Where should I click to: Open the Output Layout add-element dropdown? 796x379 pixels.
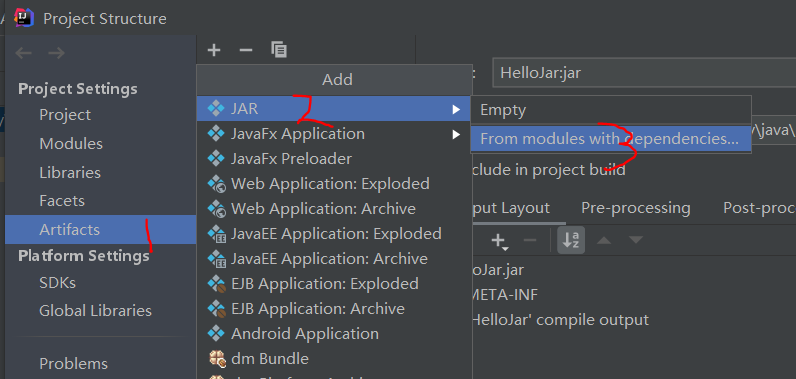[x=500, y=241]
